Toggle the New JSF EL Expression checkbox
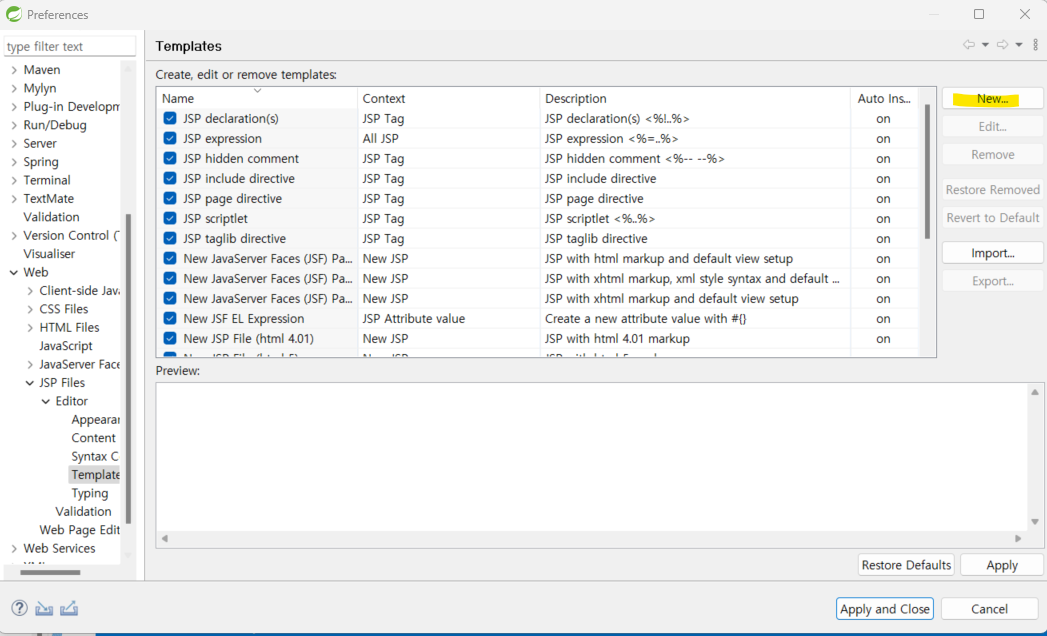 click(x=170, y=319)
